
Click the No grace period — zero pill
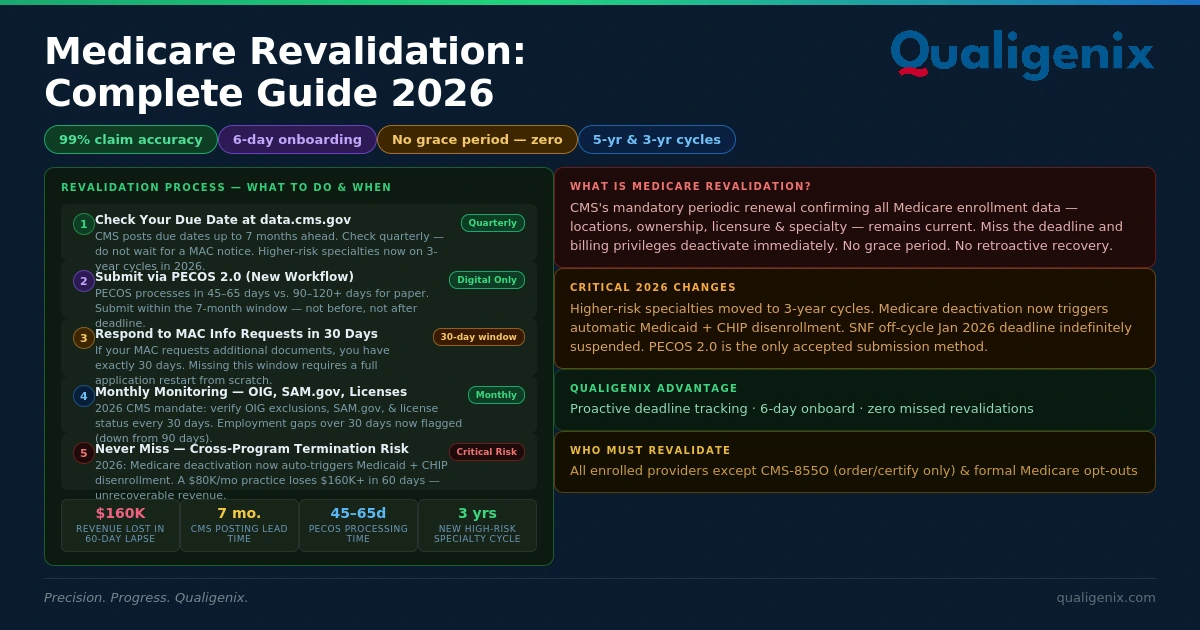point(477,140)
